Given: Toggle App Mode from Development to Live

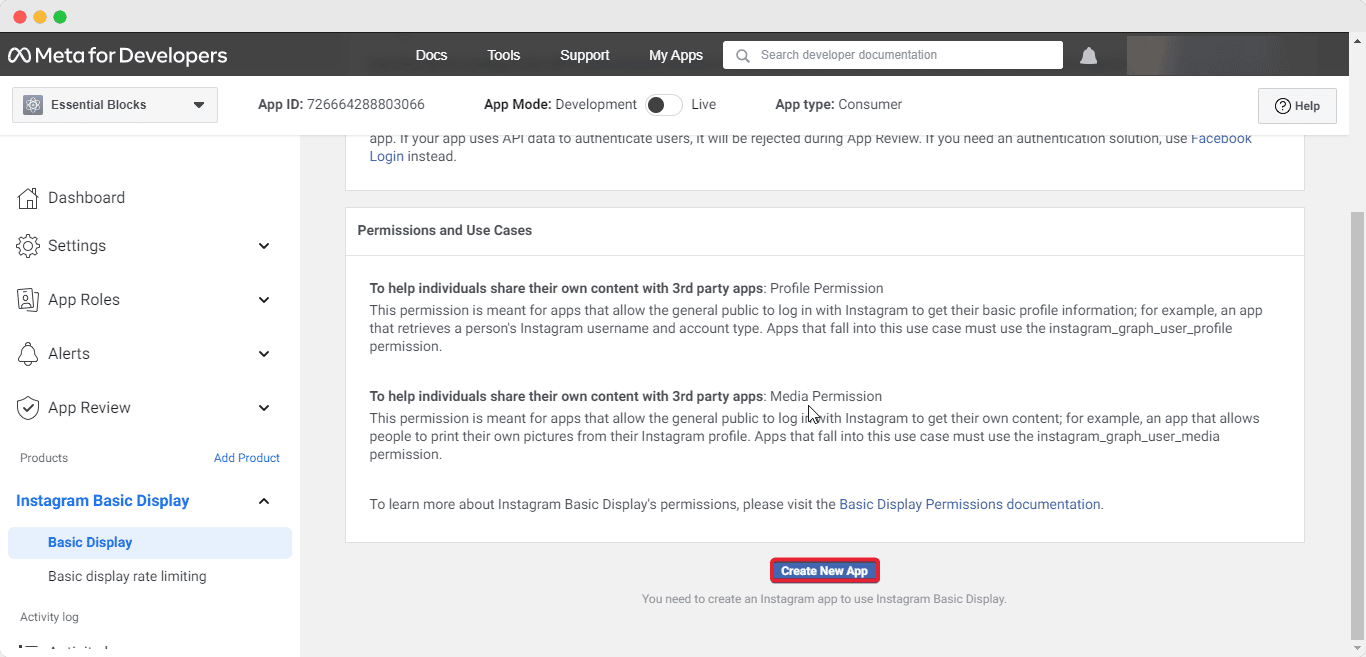Looking at the screenshot, I should coord(664,105).
